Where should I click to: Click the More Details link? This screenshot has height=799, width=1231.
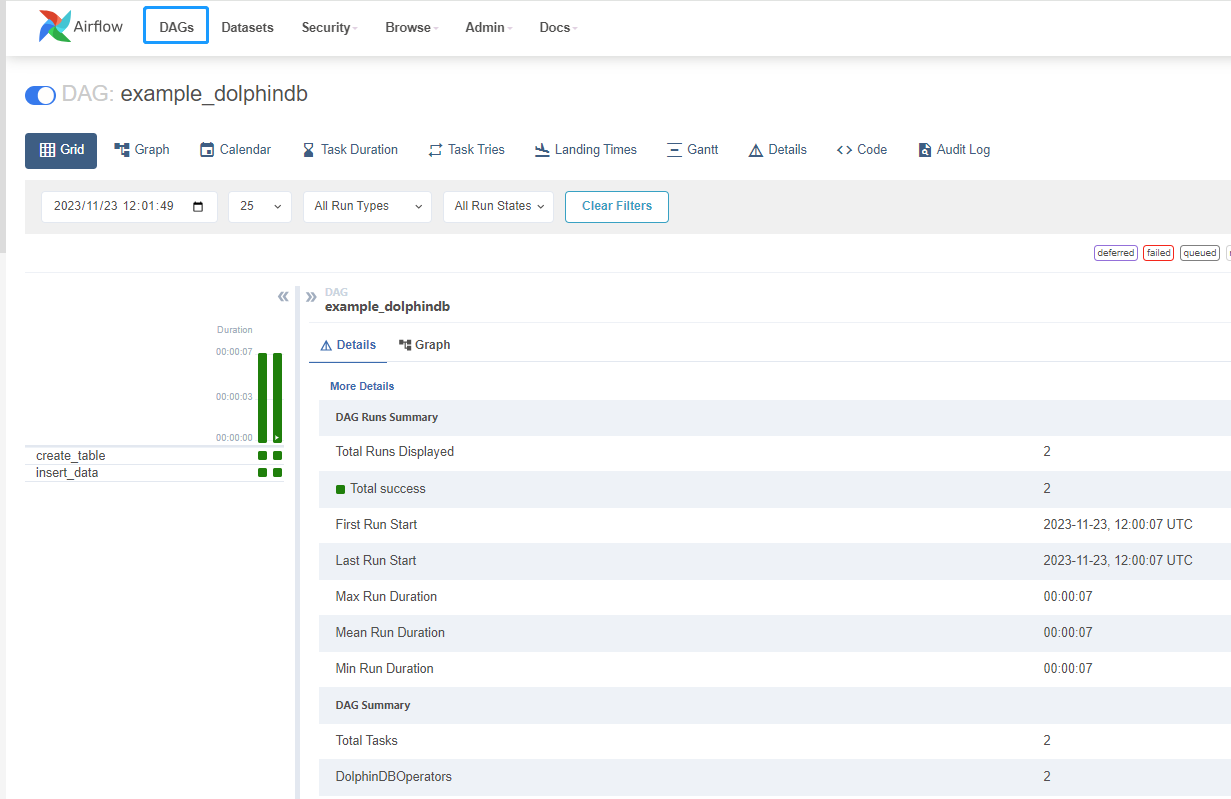362,386
